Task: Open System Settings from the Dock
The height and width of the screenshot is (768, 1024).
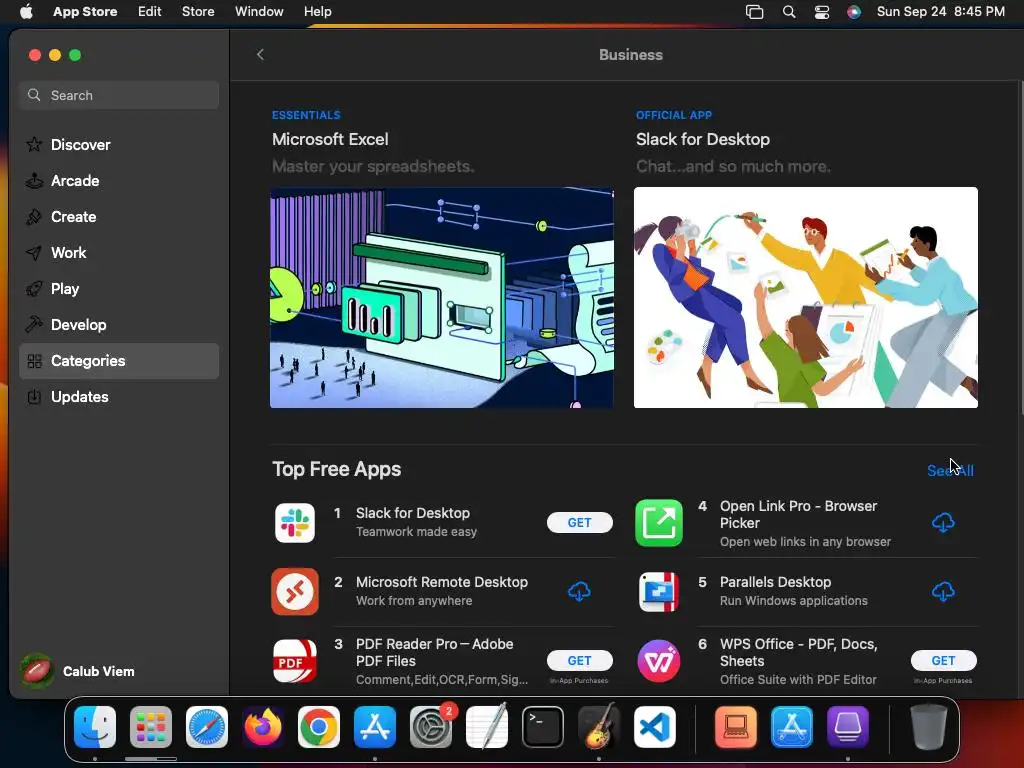Action: 431,727
